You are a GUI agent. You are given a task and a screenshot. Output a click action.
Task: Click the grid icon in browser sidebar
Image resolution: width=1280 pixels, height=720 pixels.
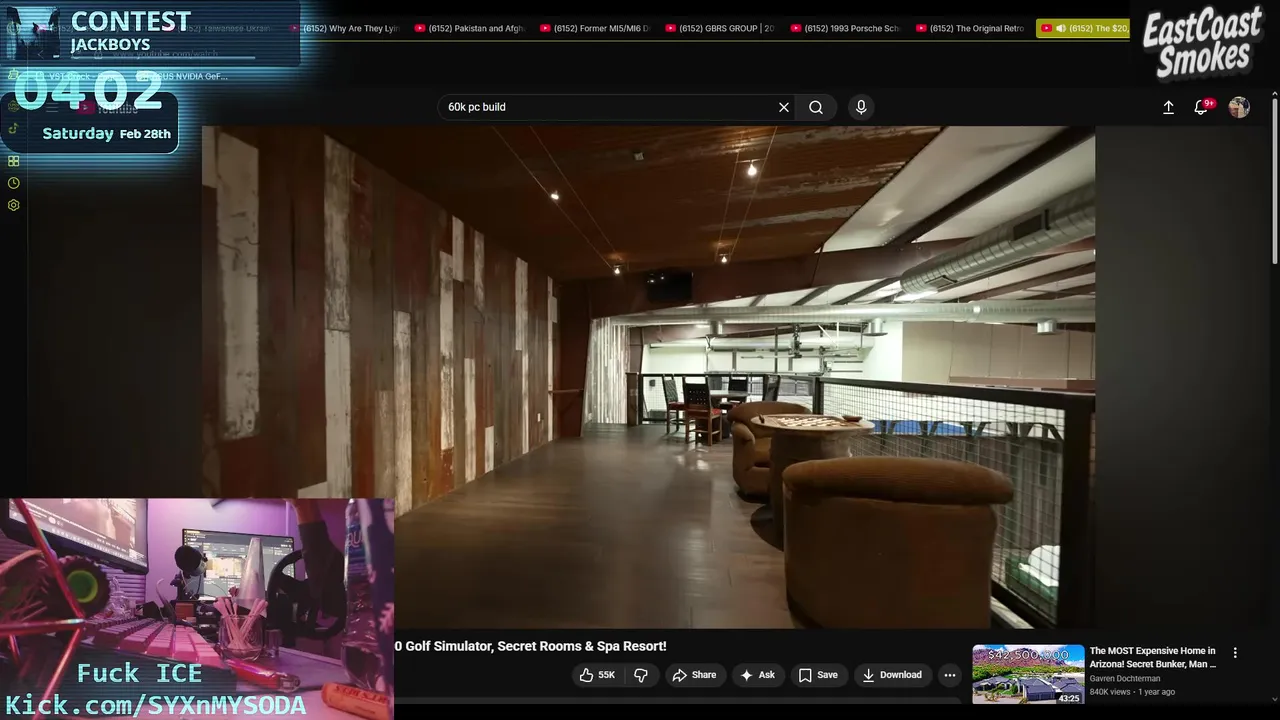(13, 161)
